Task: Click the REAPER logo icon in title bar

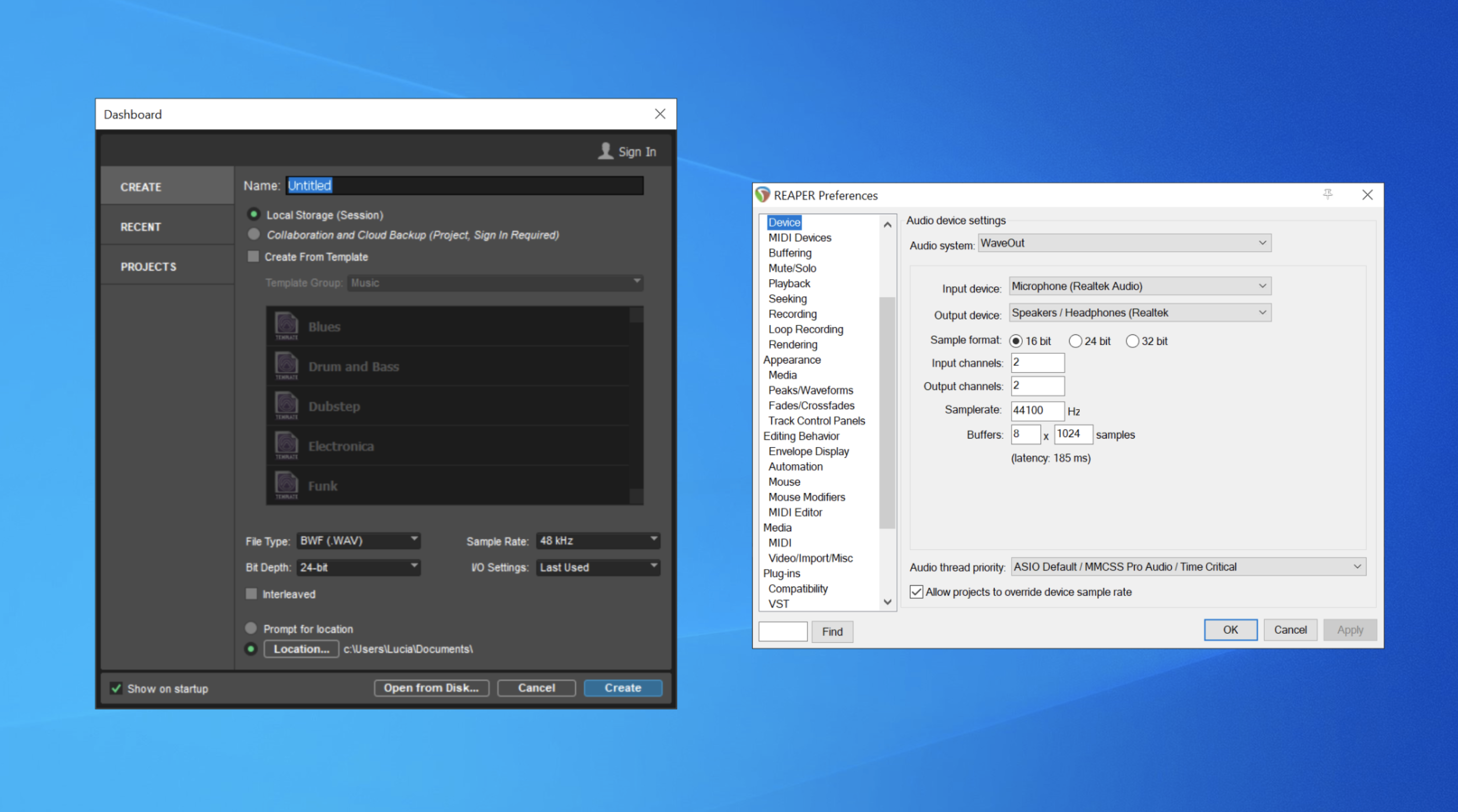Action: [762, 195]
